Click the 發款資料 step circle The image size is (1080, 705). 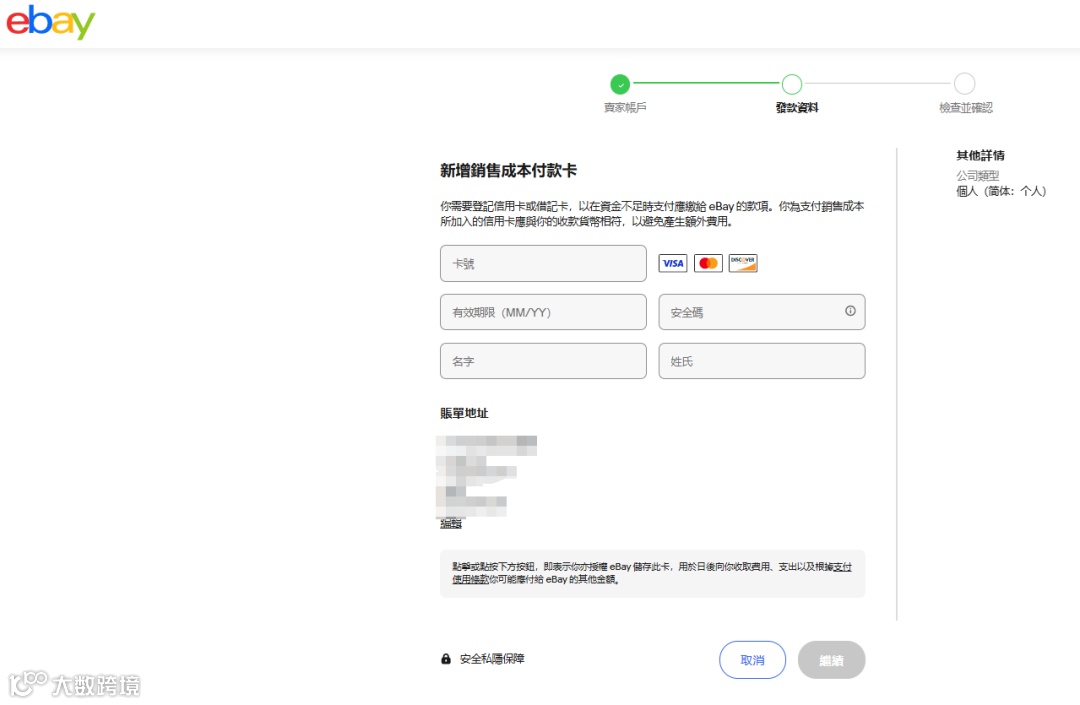coord(792,84)
